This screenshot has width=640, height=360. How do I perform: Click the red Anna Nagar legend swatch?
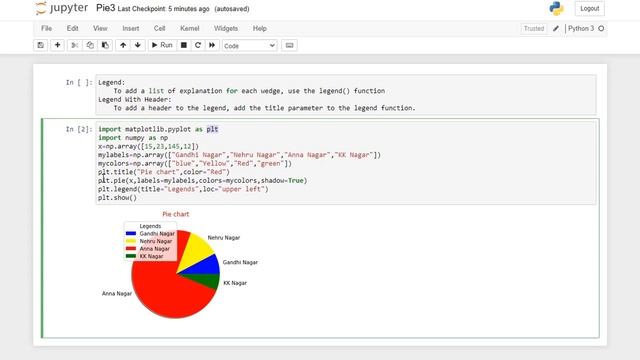point(131,248)
